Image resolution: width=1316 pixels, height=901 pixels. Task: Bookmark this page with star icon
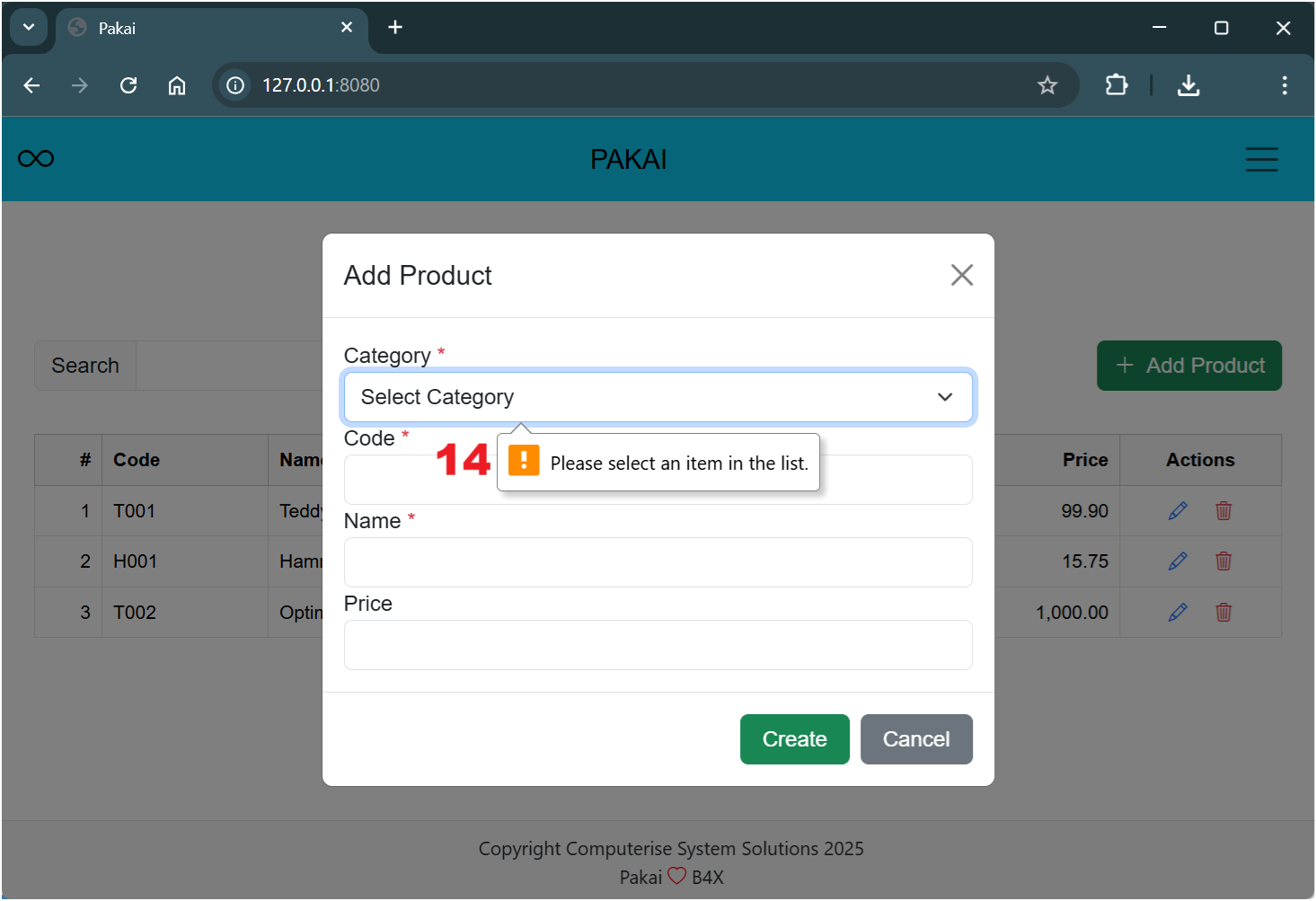[1047, 85]
